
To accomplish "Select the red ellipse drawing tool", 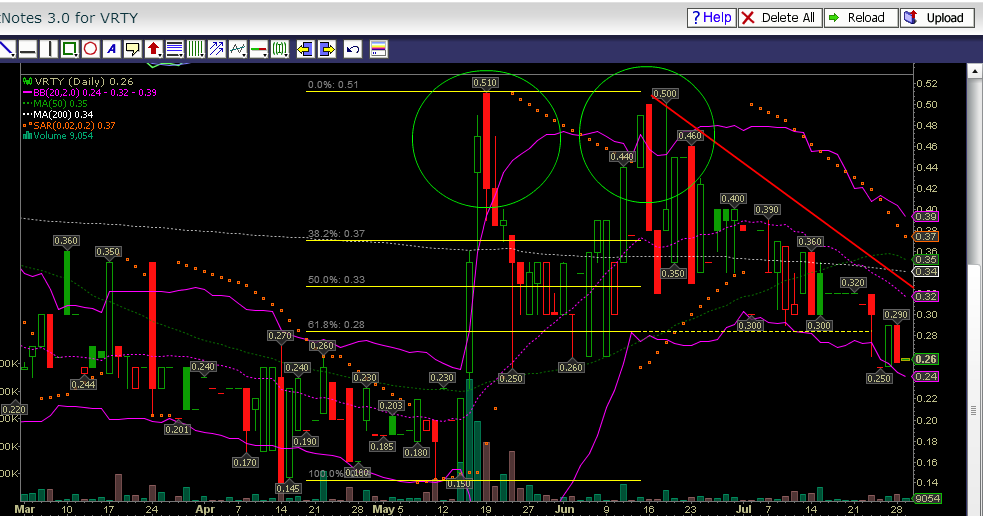I will (90, 49).
